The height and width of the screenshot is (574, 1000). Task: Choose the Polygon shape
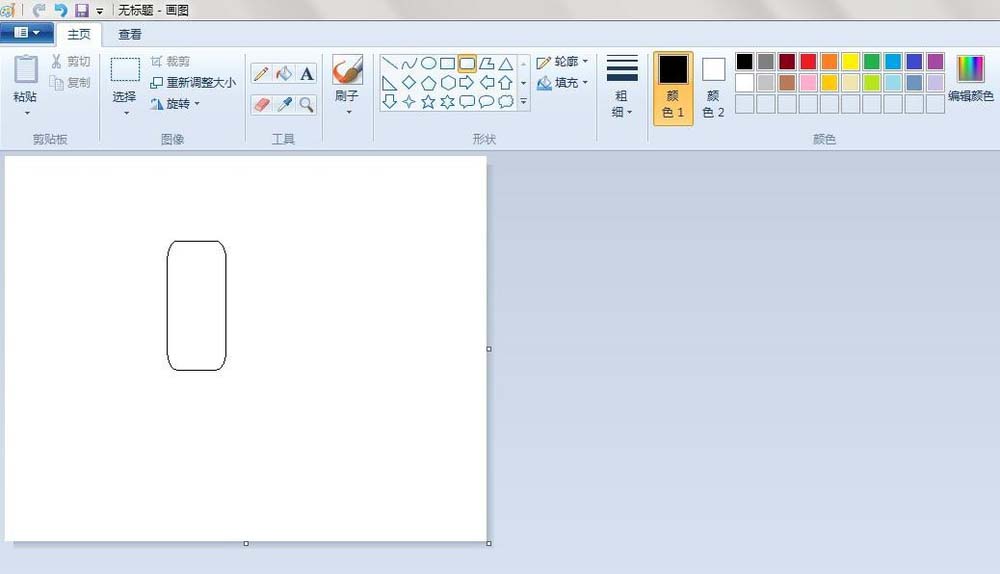coord(487,63)
